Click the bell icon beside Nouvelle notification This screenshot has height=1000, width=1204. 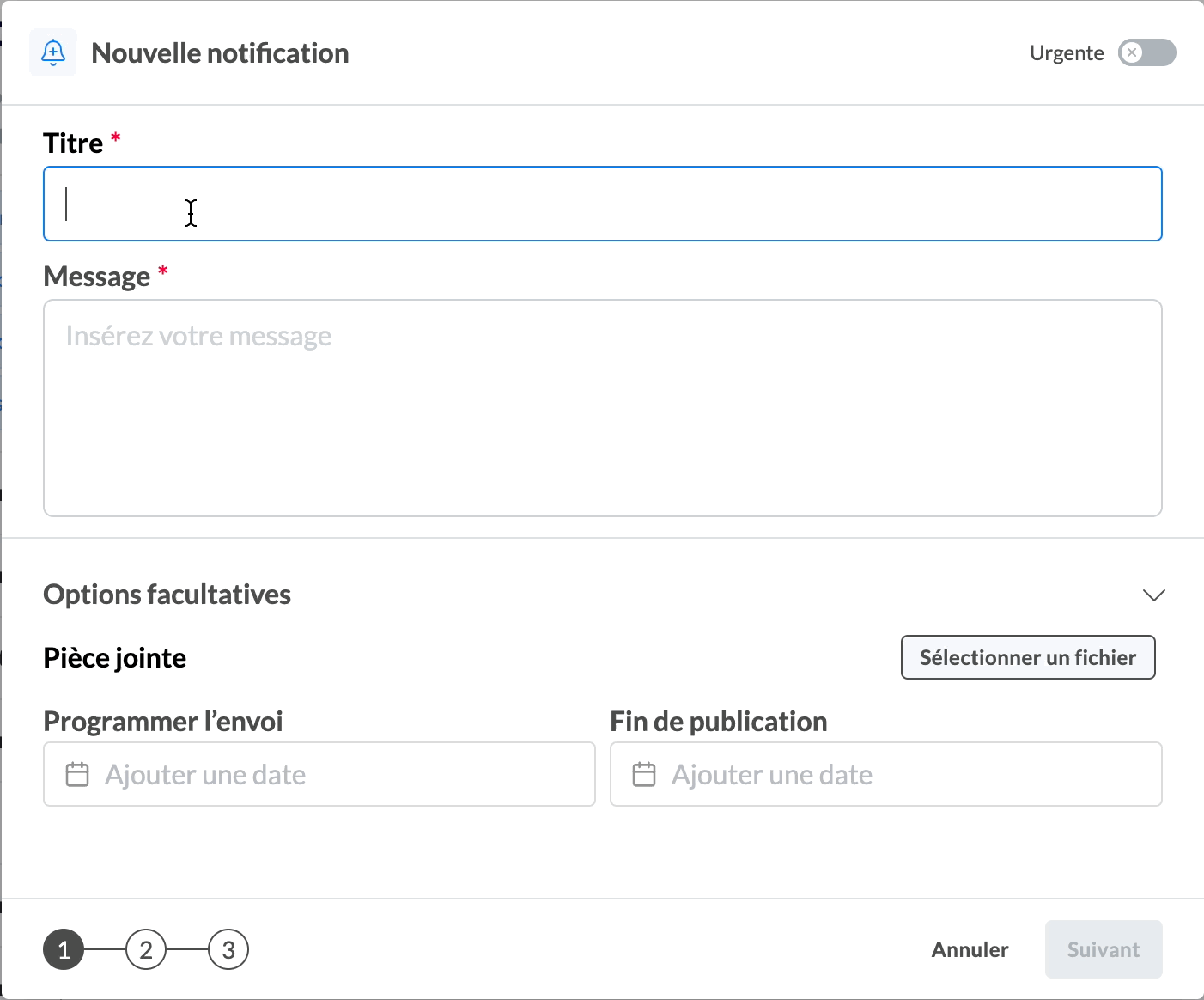point(53,52)
